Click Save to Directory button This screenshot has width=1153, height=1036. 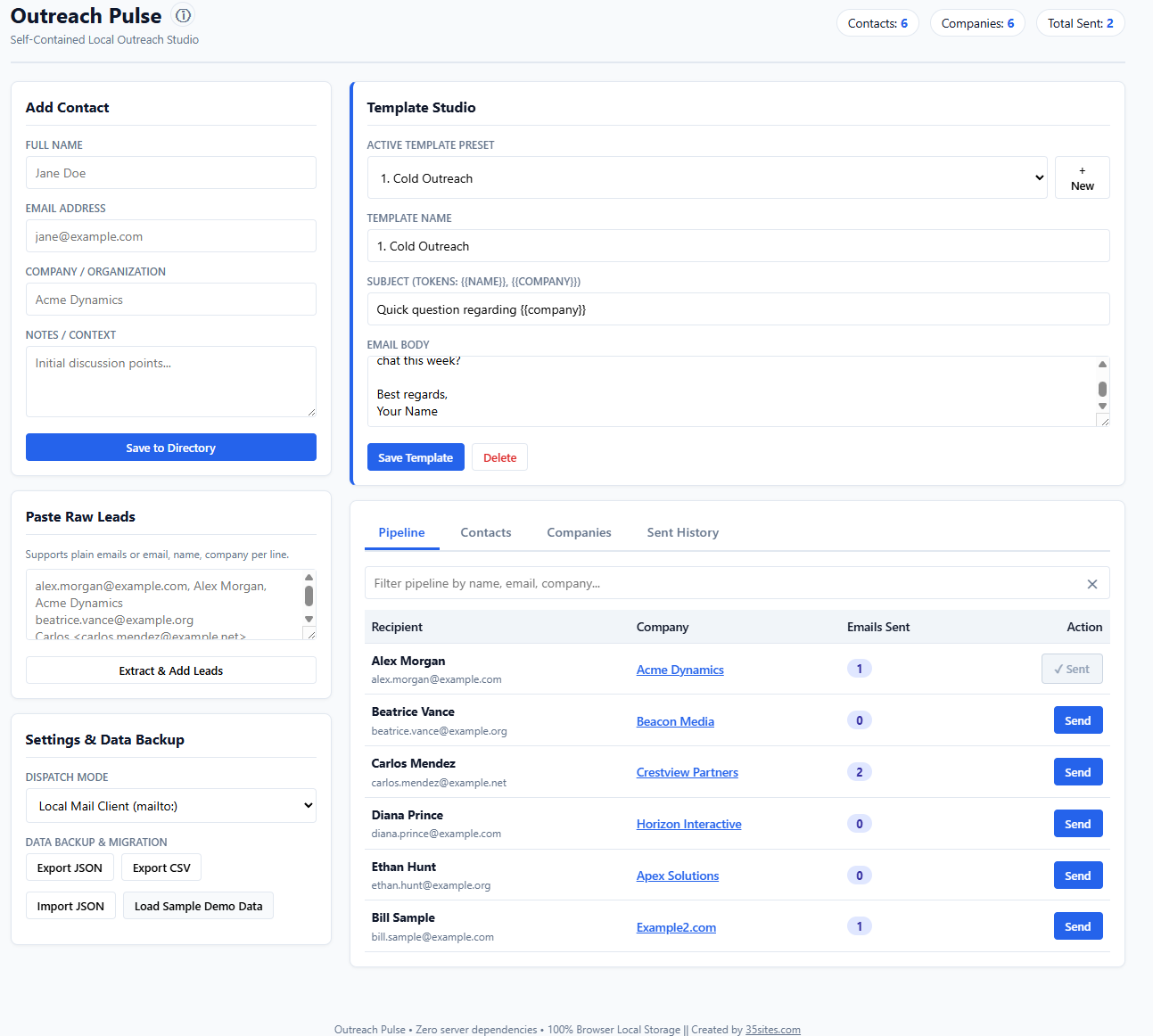coord(171,448)
